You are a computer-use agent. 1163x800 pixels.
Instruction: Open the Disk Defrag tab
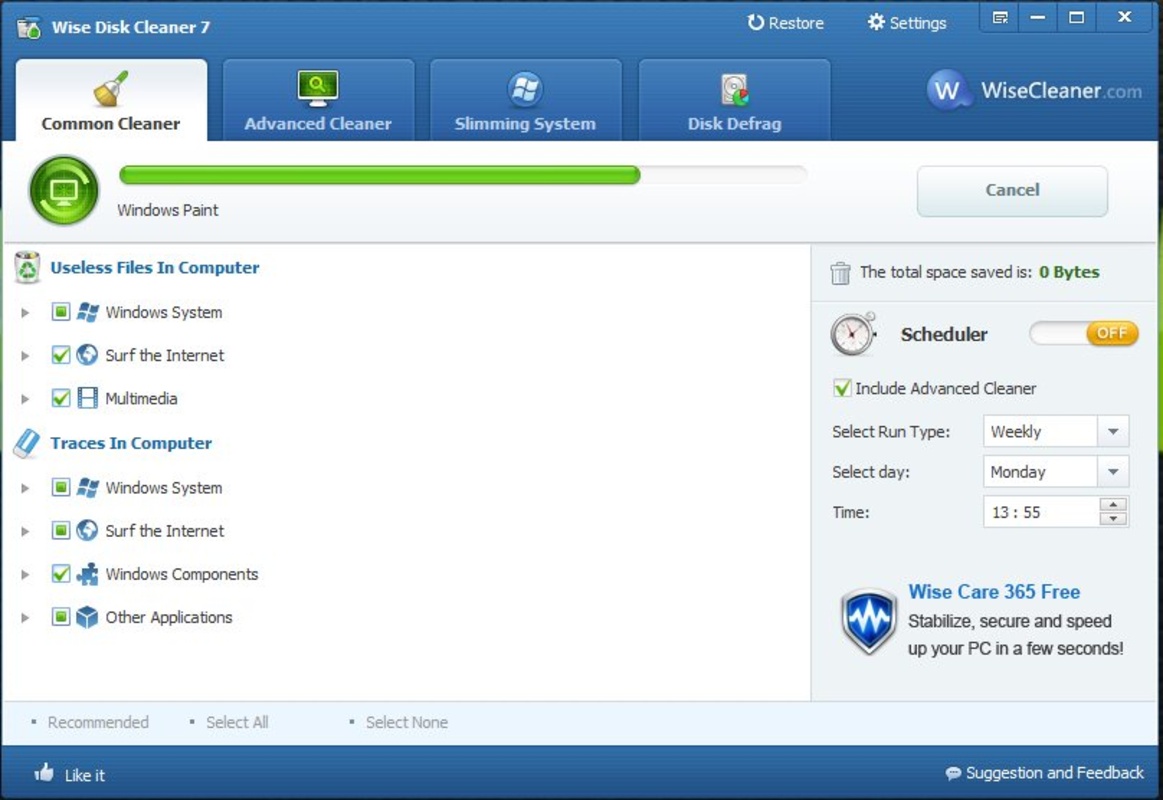click(734, 101)
